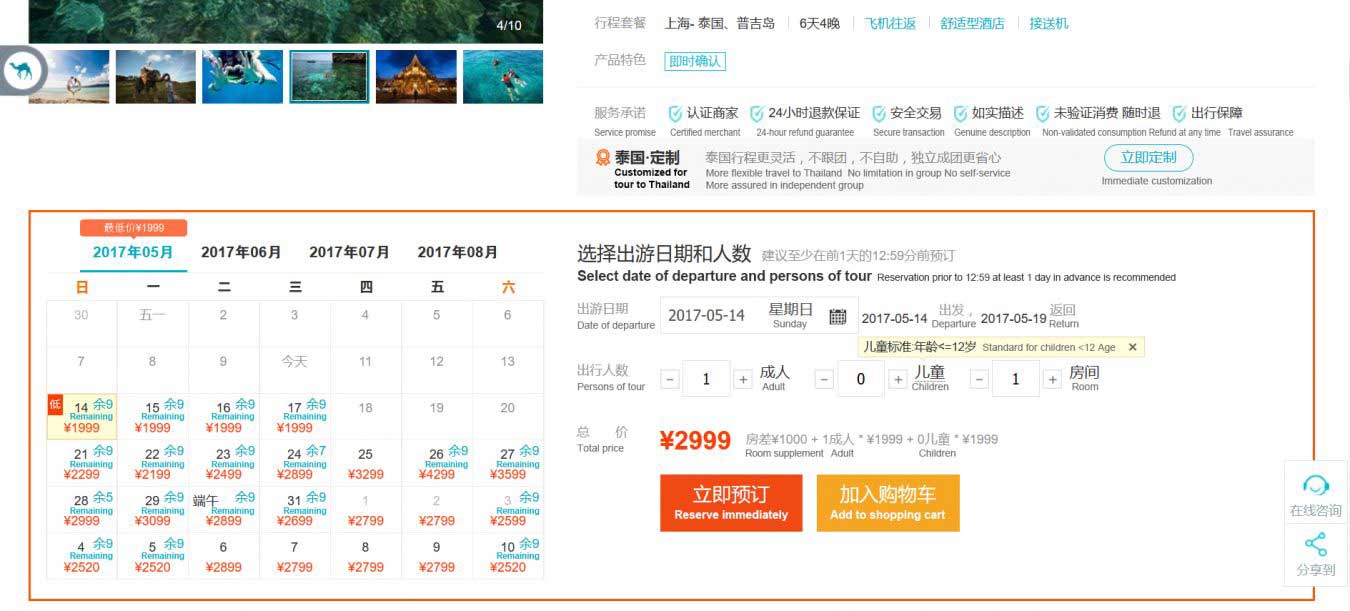1350x611 pixels.
Task: Select May 25 priced ¥3299
Action: pos(366,464)
